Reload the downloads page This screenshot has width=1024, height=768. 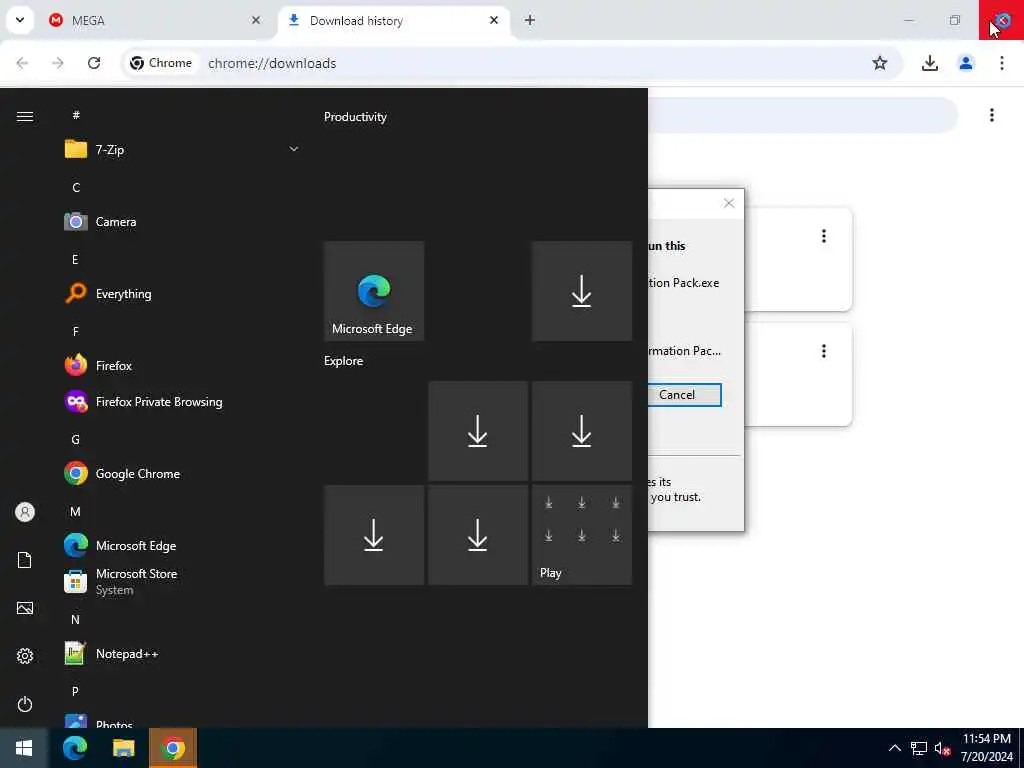(94, 63)
